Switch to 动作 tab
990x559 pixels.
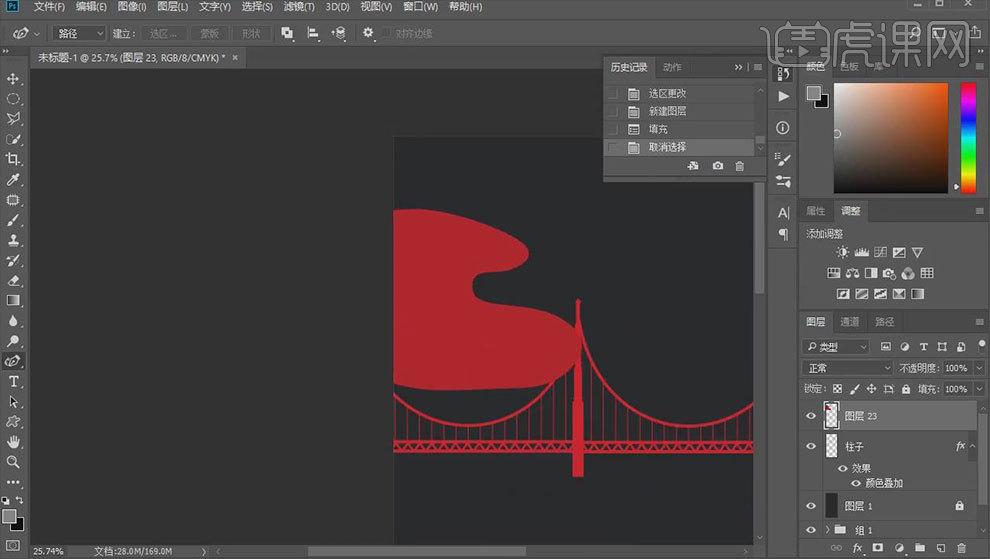click(672, 67)
